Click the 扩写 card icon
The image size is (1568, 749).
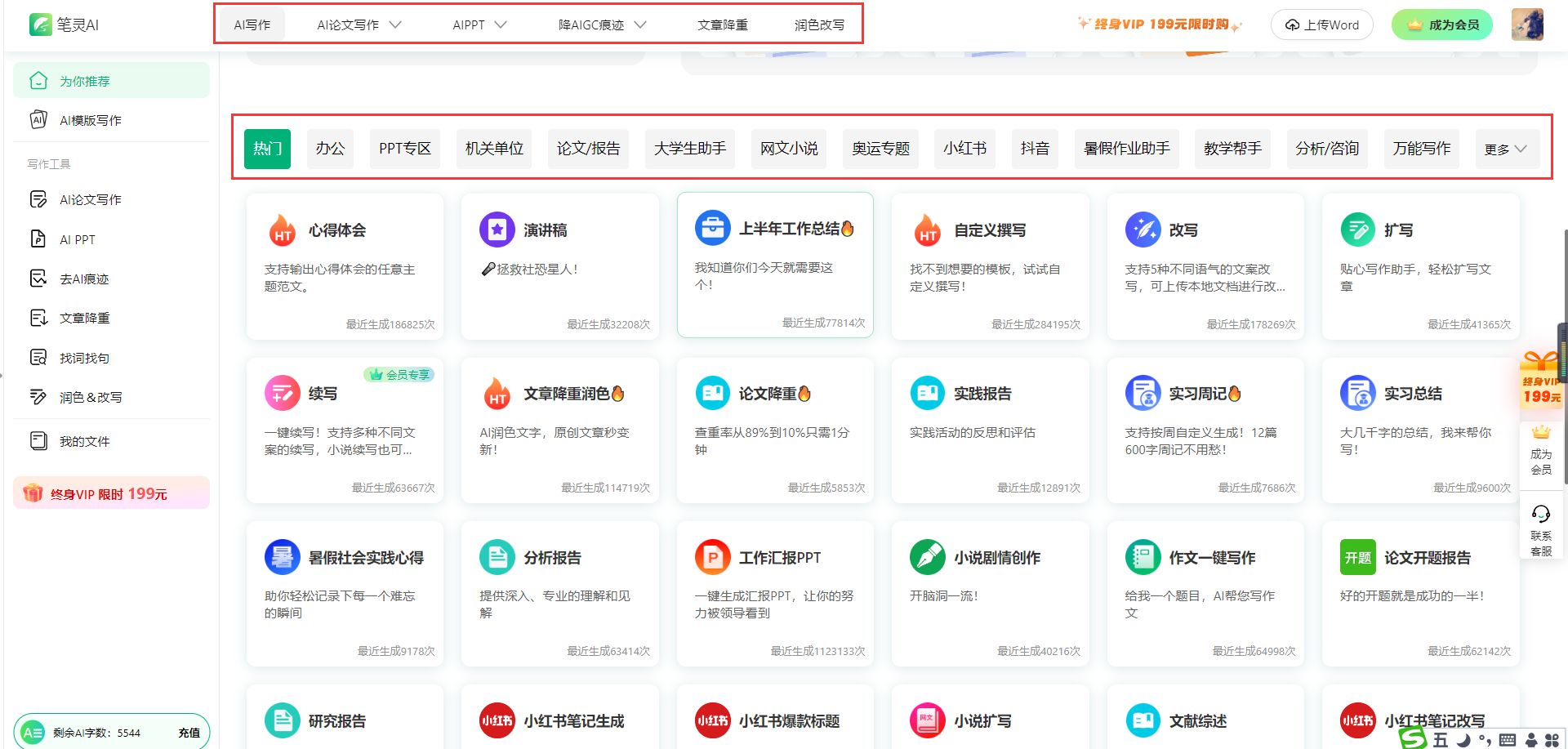tap(1357, 230)
